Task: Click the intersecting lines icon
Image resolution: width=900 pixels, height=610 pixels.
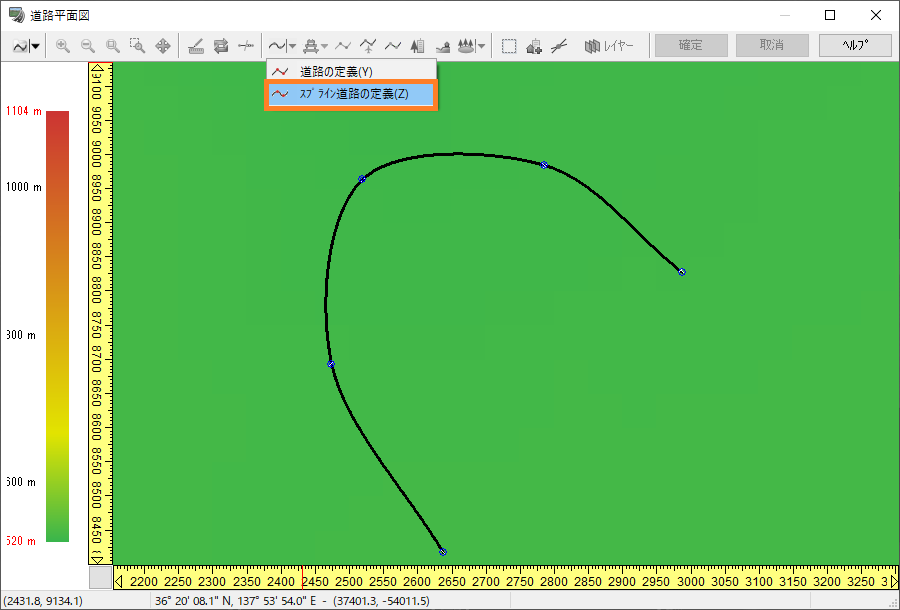Action: coord(558,46)
